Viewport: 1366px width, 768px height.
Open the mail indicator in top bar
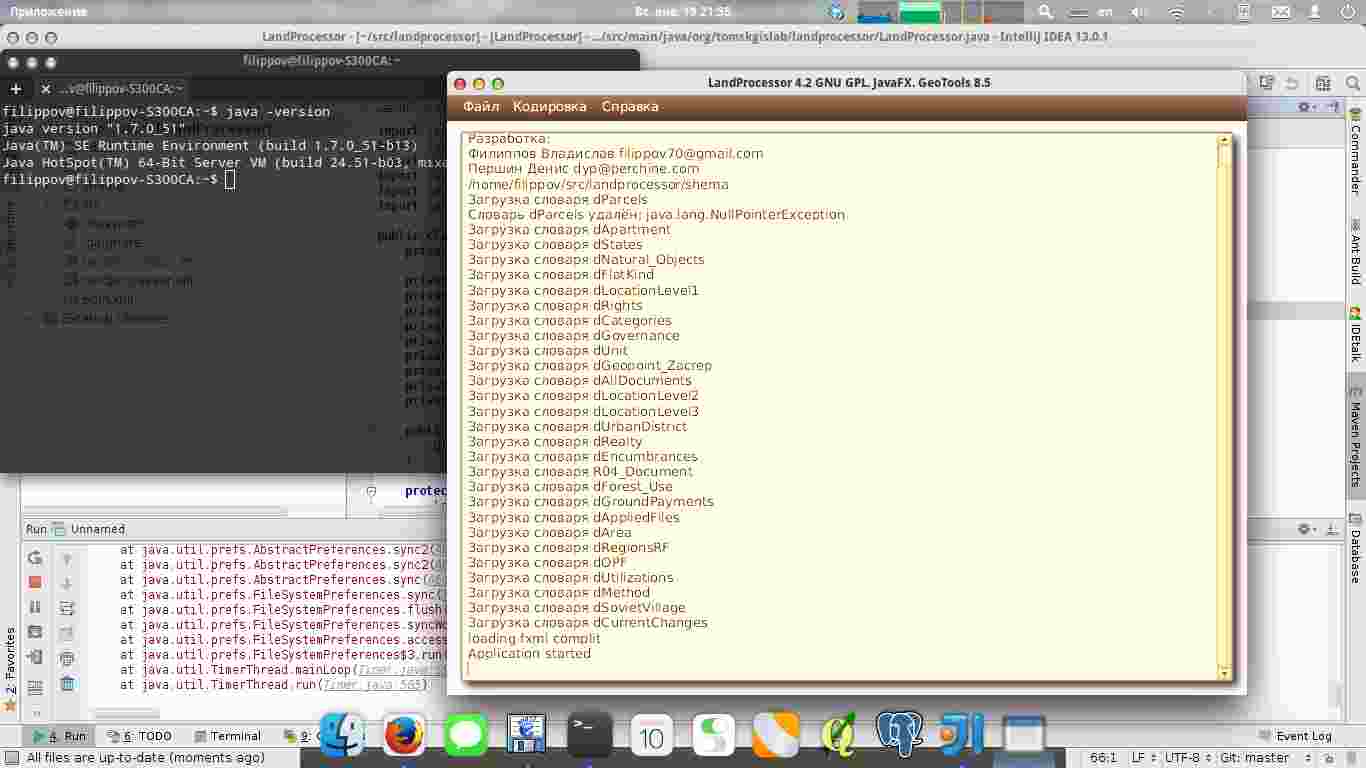coord(1280,12)
